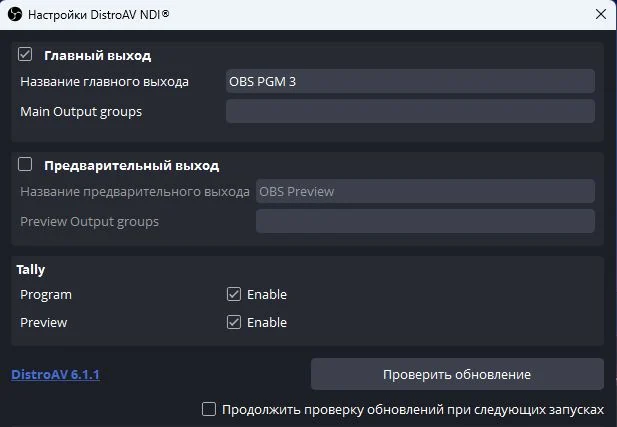The width and height of the screenshot is (617, 427).
Task: Toggle Tally Preview Enable checkbox
Action: point(234,322)
